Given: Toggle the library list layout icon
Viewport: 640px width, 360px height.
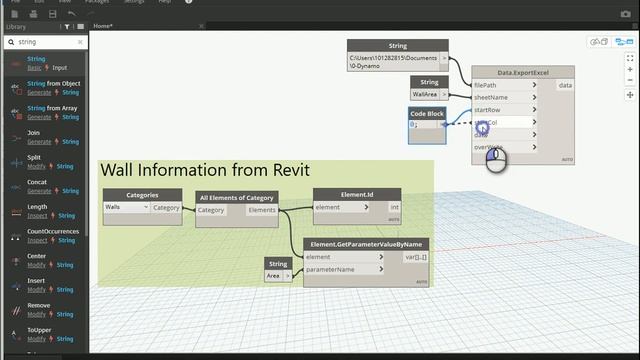Looking at the screenshot, I should pyautogui.click(x=80, y=27).
